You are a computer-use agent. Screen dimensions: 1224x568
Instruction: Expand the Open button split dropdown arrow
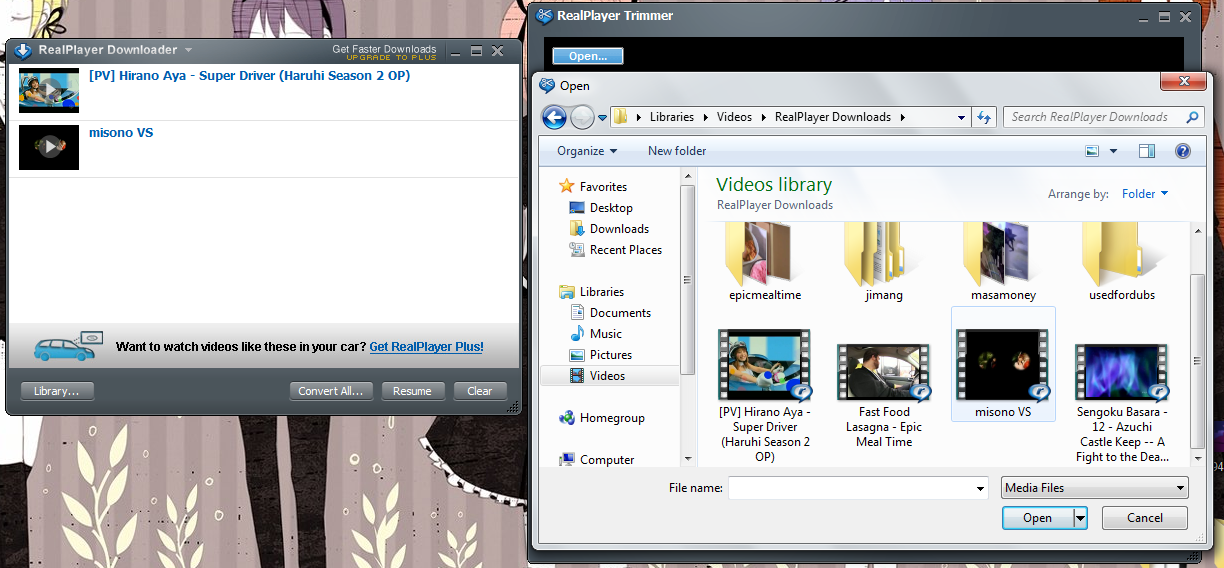coord(1080,518)
